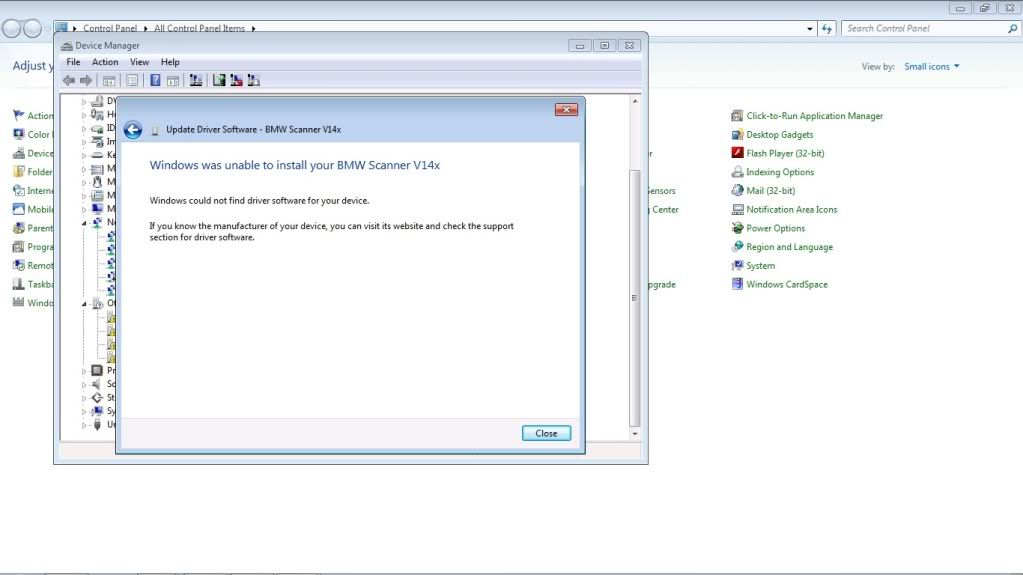Open the Action menu in Device Manager
The height and width of the screenshot is (575, 1023).
pyautogui.click(x=105, y=62)
